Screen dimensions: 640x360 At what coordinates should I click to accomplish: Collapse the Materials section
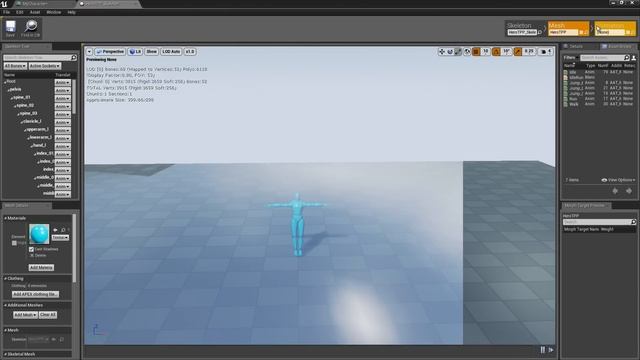coord(6,218)
